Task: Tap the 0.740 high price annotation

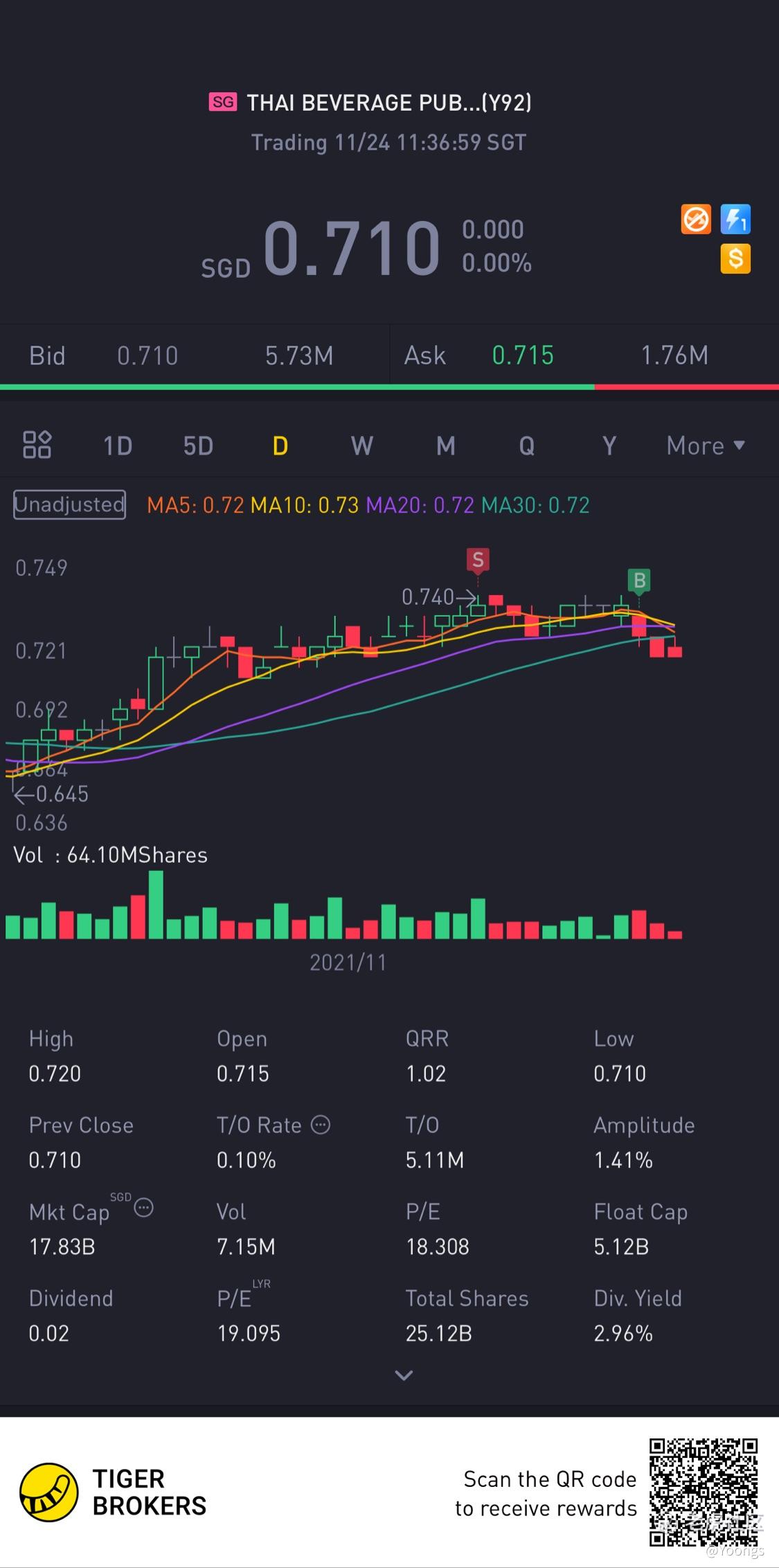Action: tap(439, 597)
